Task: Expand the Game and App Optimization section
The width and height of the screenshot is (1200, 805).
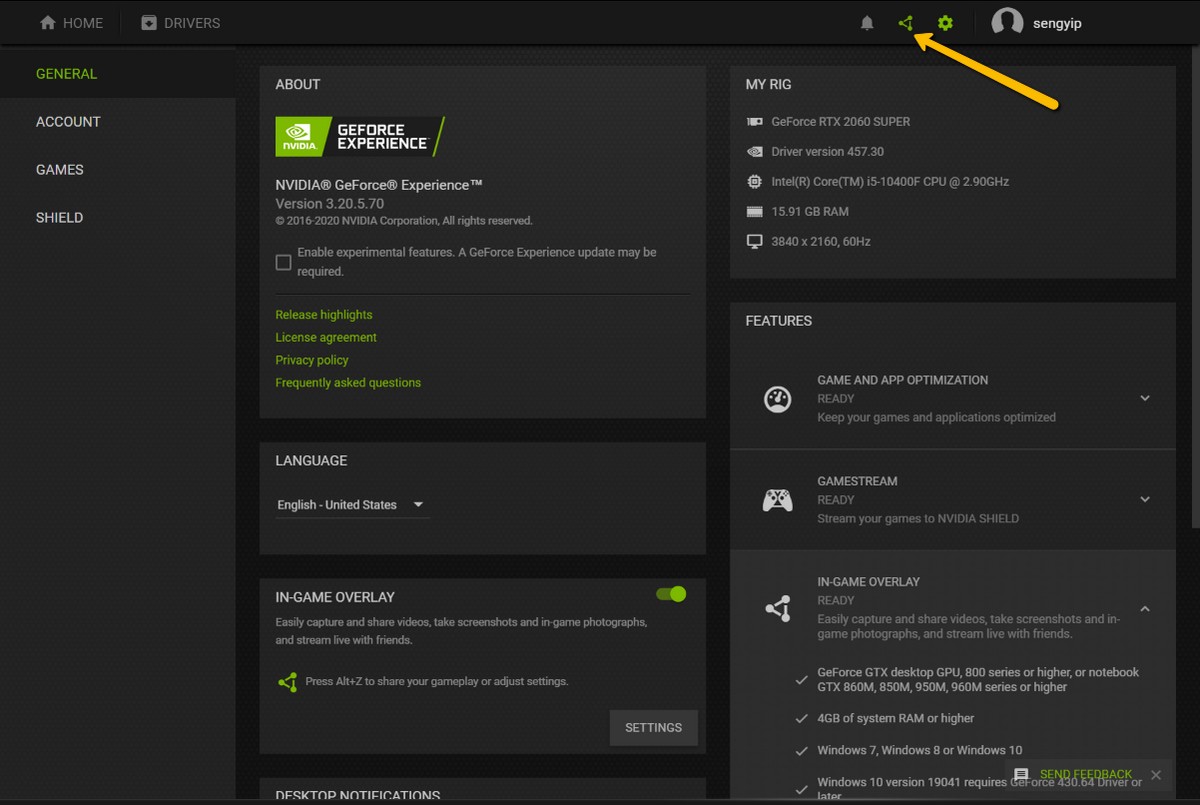Action: (x=1145, y=398)
